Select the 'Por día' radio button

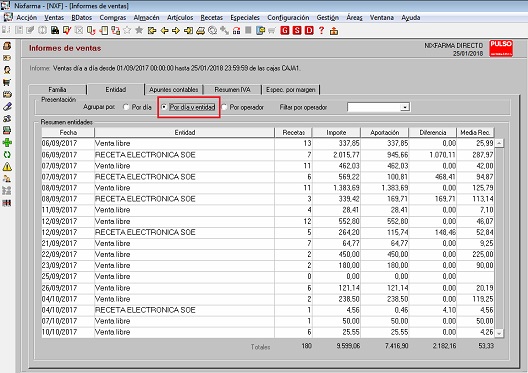click(126, 107)
